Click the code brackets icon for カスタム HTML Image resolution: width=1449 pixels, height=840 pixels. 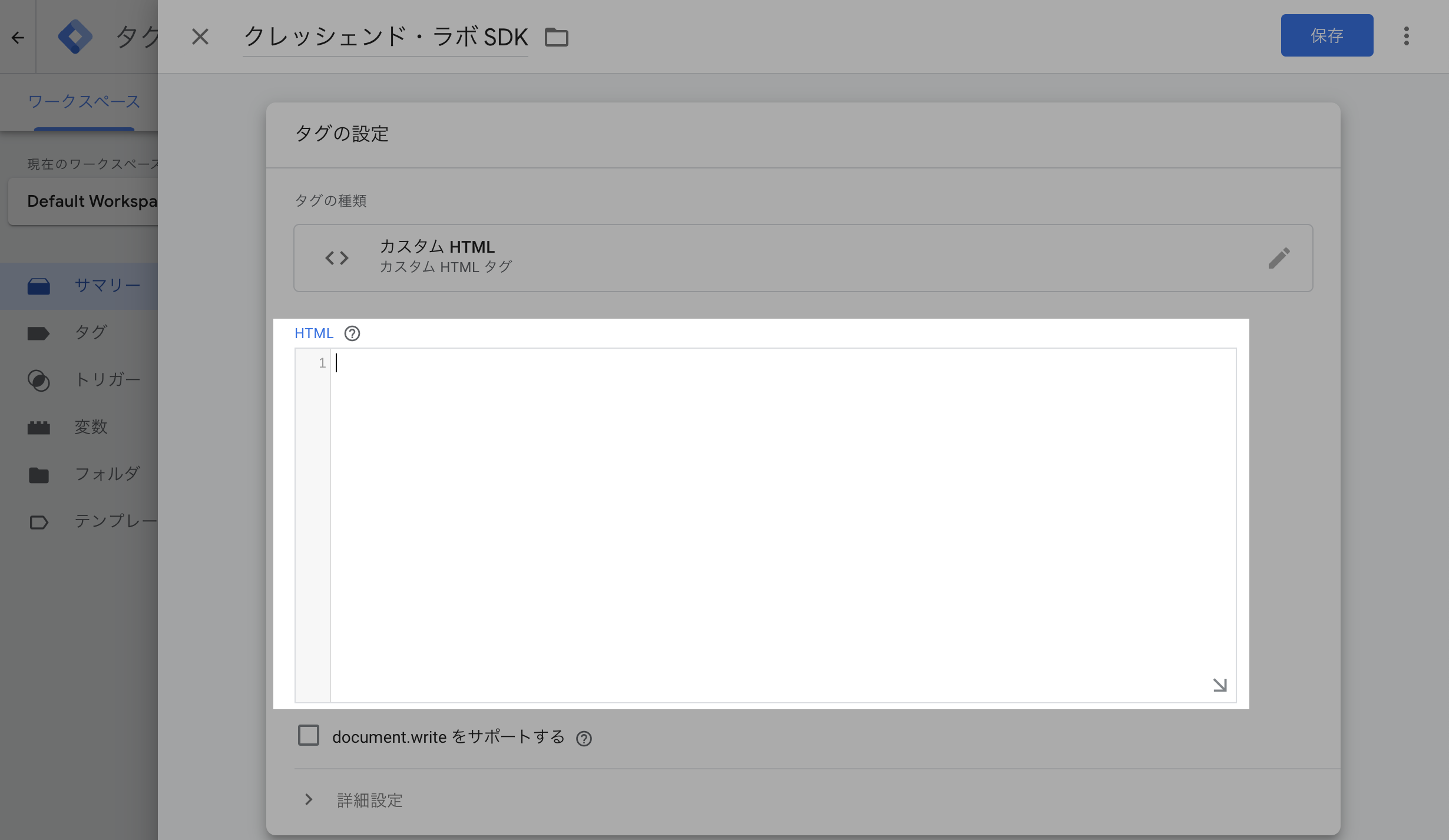337,258
